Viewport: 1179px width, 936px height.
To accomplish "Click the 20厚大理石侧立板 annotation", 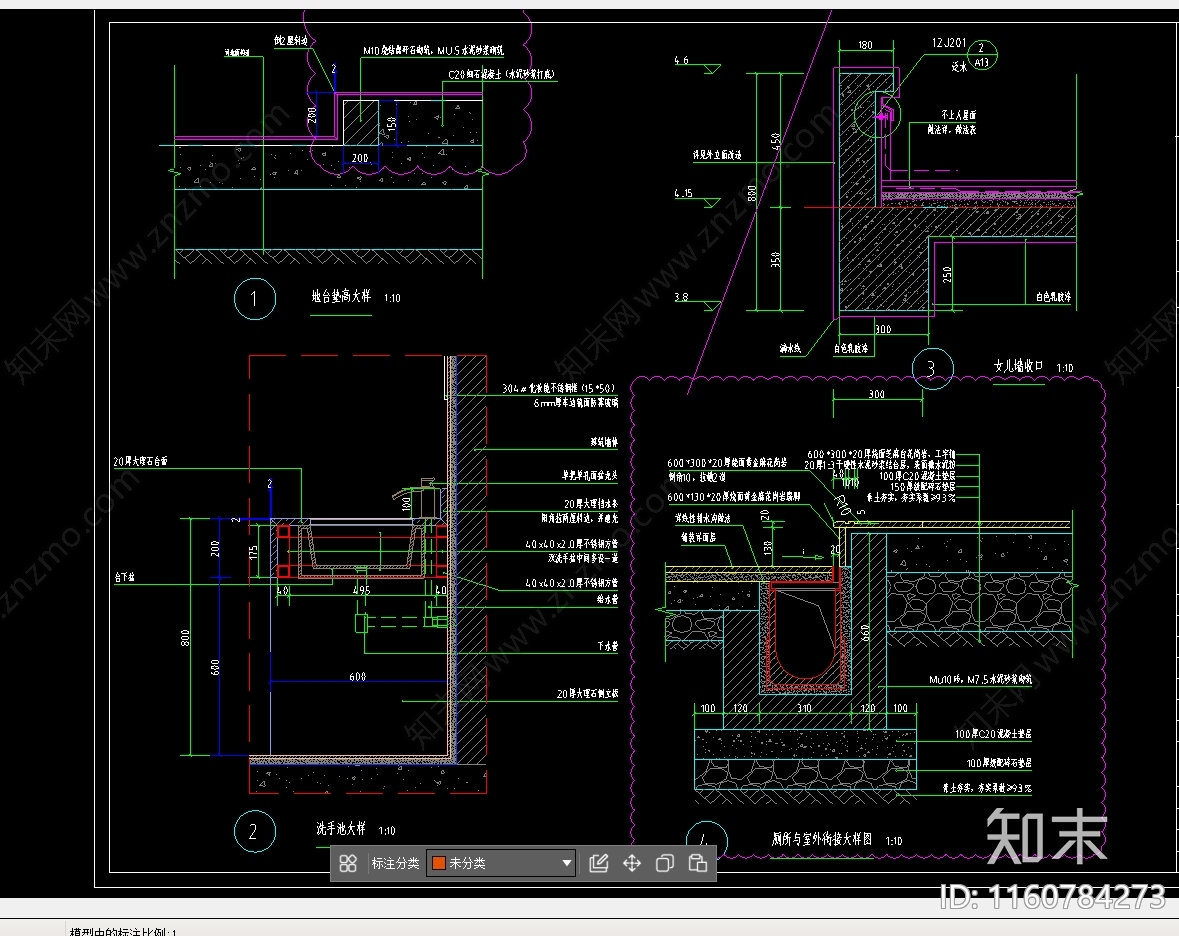I will tap(587, 694).
